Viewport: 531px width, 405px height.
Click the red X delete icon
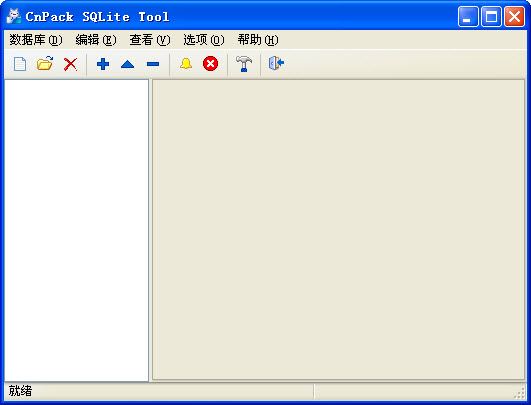[x=70, y=64]
